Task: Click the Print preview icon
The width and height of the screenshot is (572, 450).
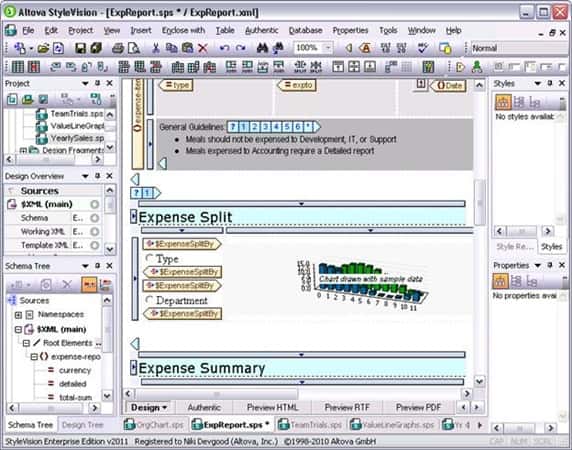Action: coord(134,48)
